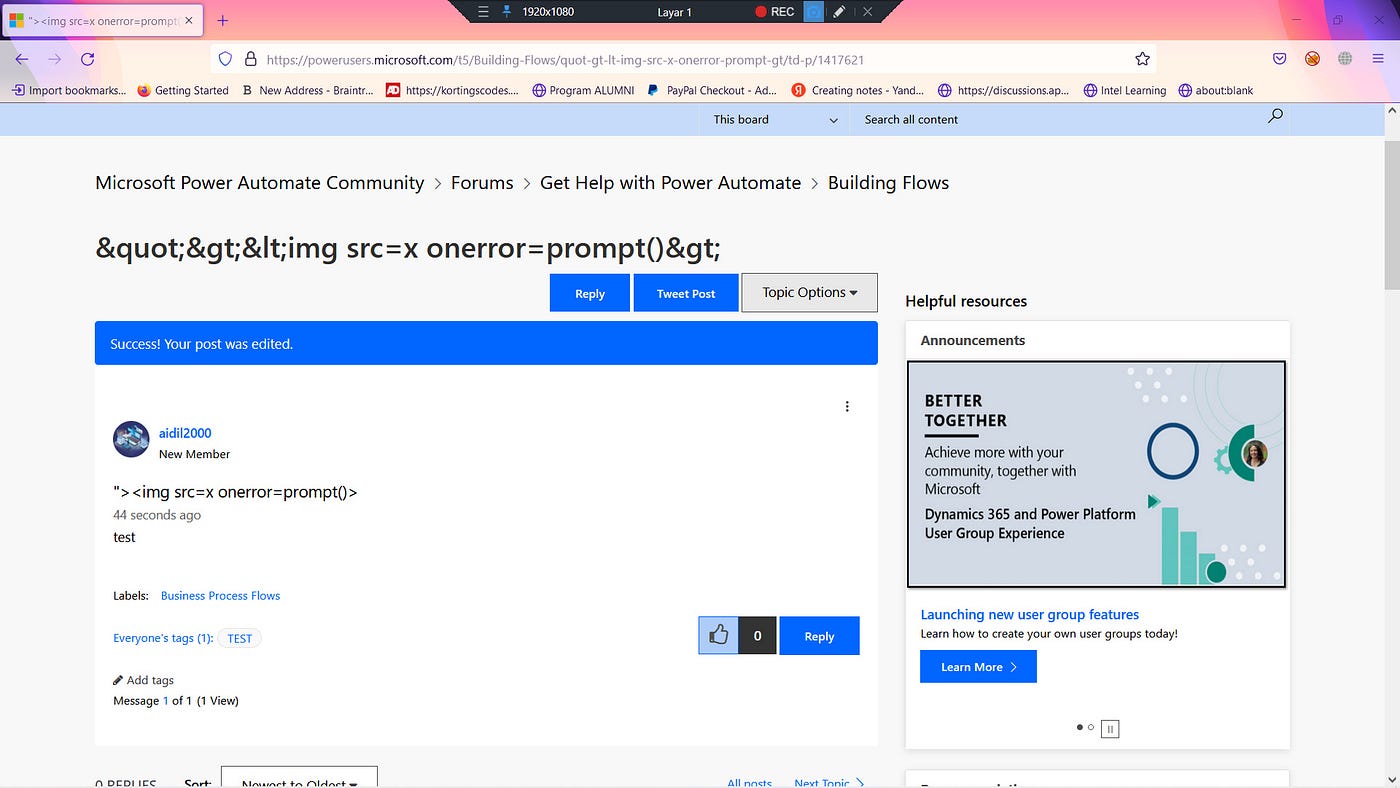Open the Firefox hamburger application menu

(1376, 59)
